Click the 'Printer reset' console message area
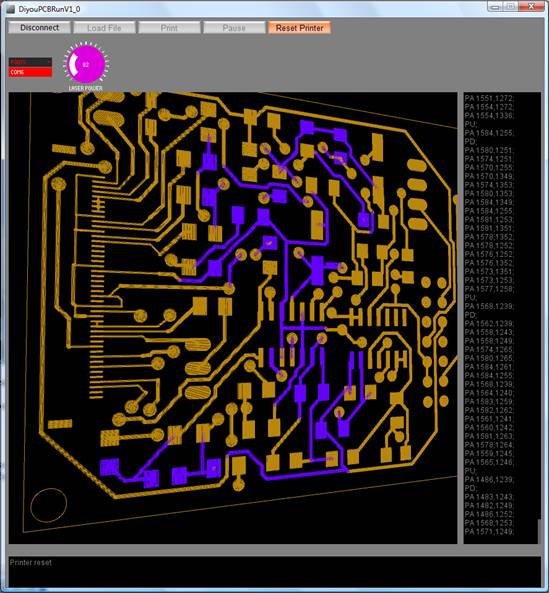549x593 pixels. click(x=31, y=562)
